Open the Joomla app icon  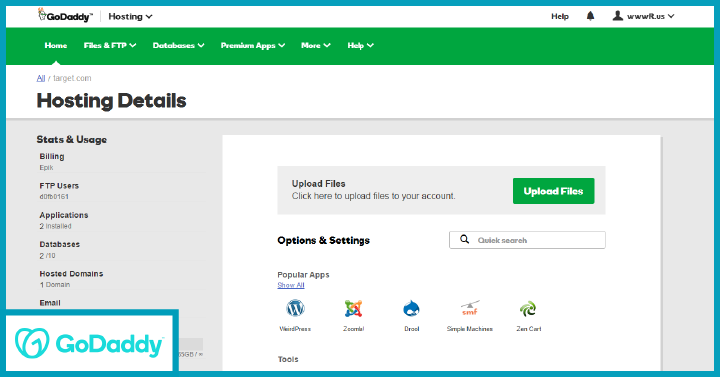(354, 309)
